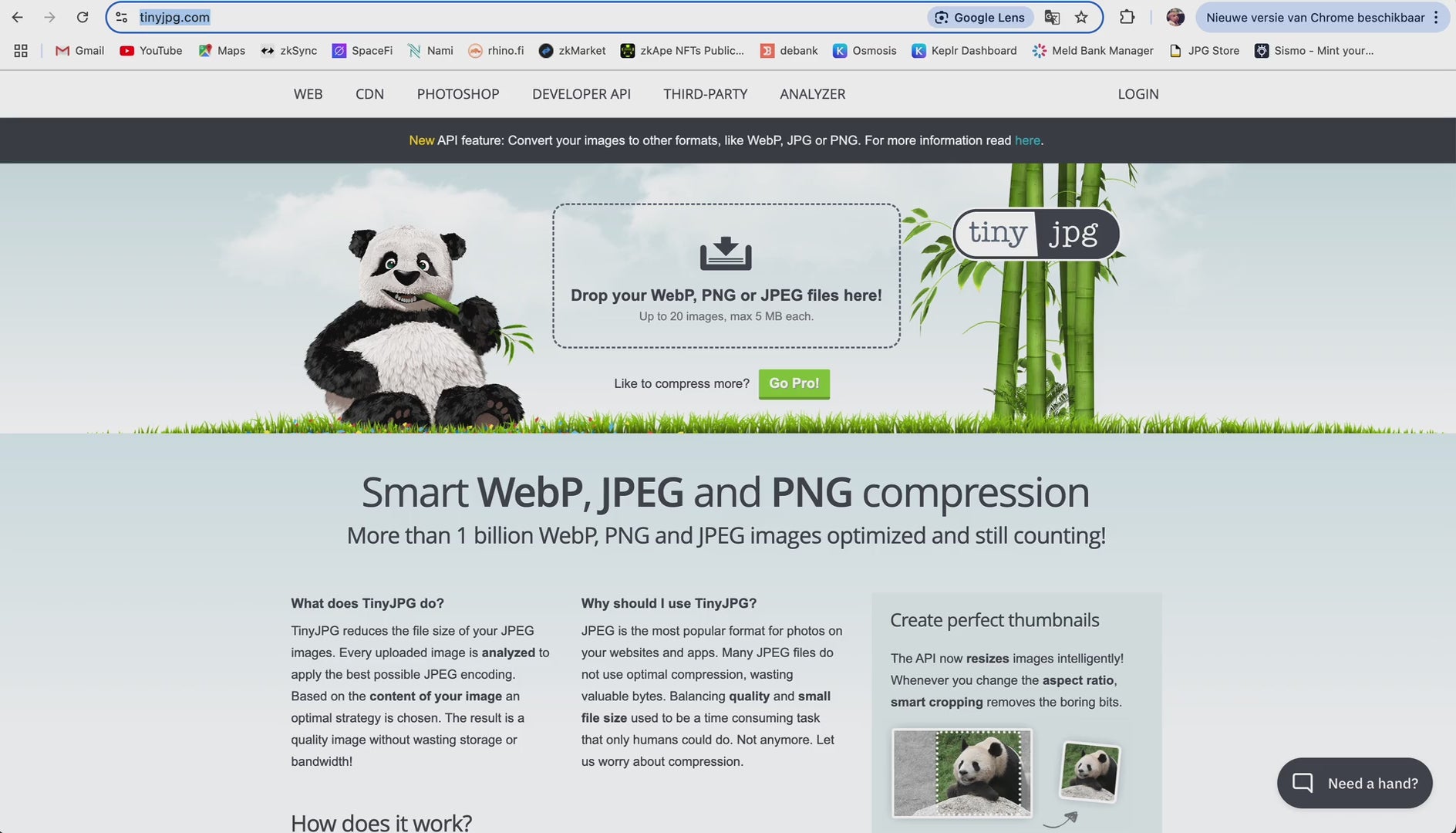The width and height of the screenshot is (1456, 833).
Task: Open the Osmosis bookmark
Action: click(865, 51)
